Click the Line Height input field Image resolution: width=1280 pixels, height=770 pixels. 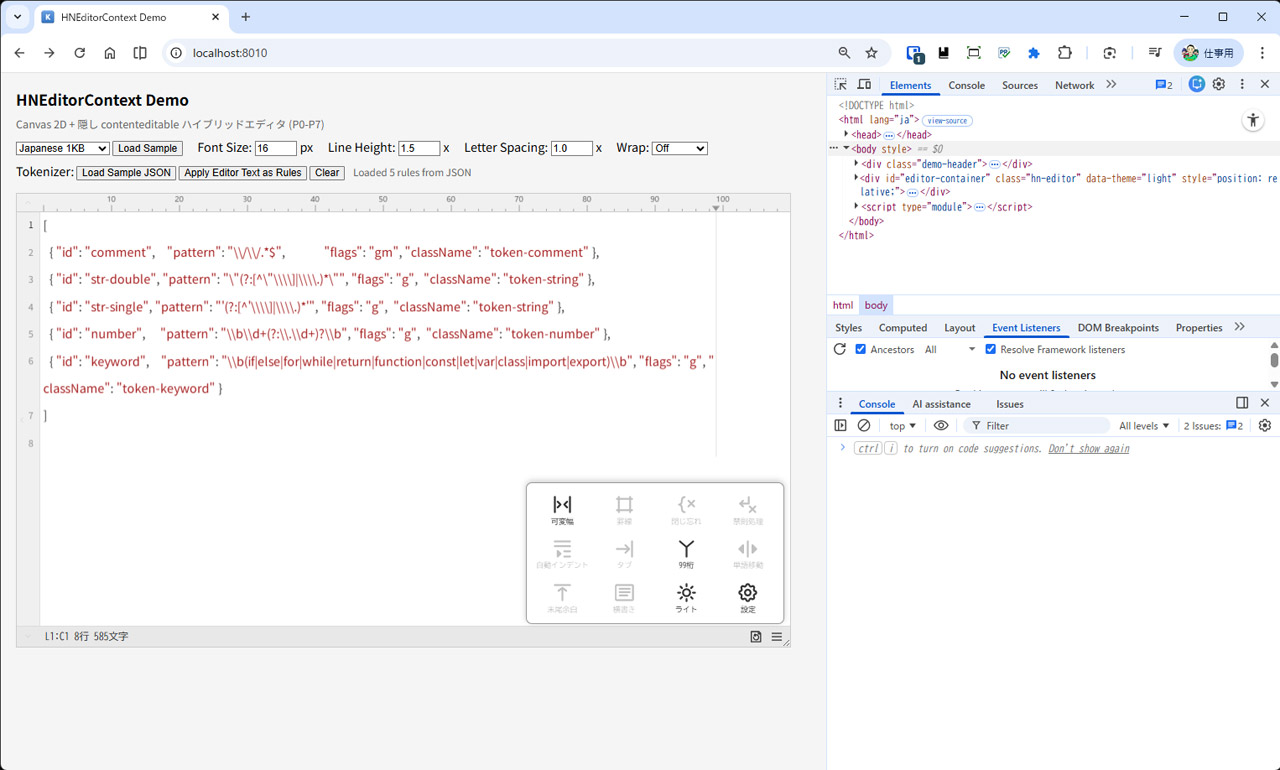click(x=419, y=148)
